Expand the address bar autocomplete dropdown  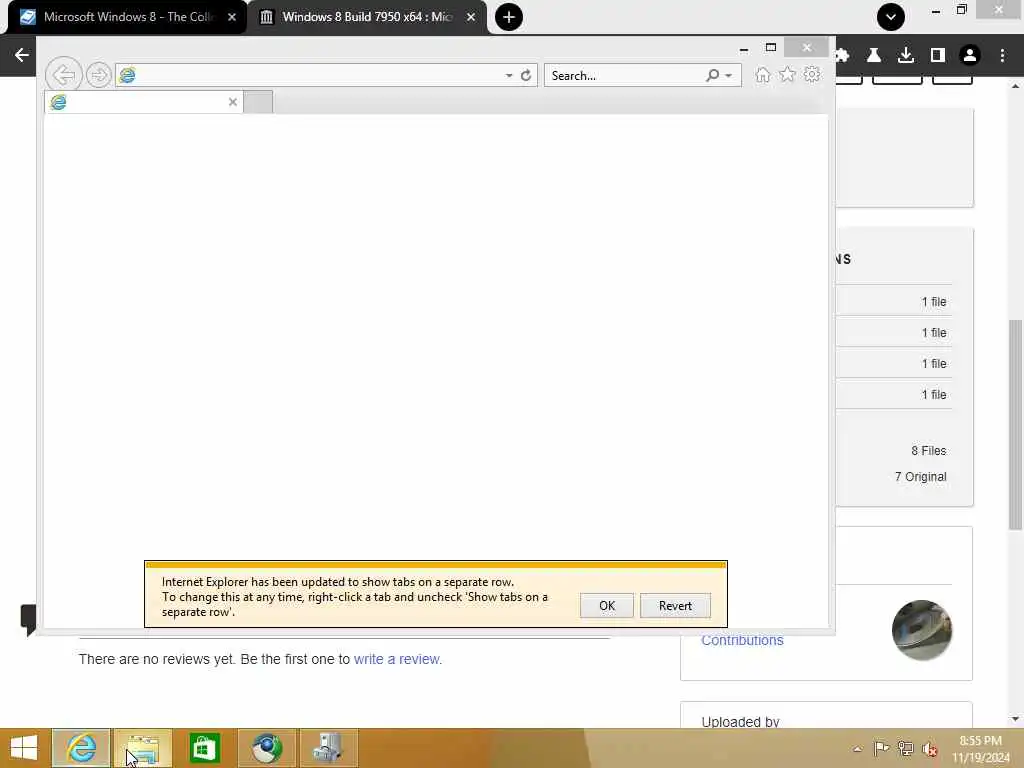pos(509,76)
